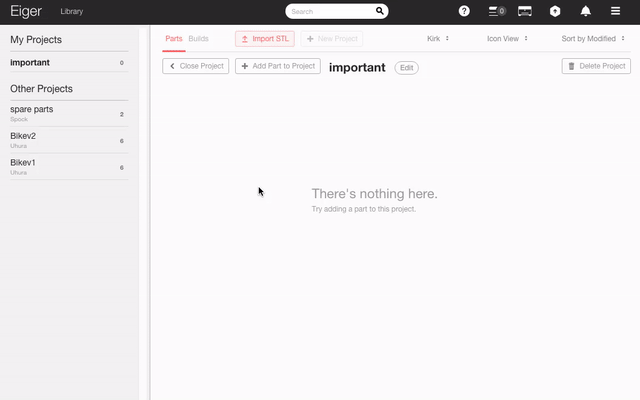Click the Edit project name button

(407, 68)
